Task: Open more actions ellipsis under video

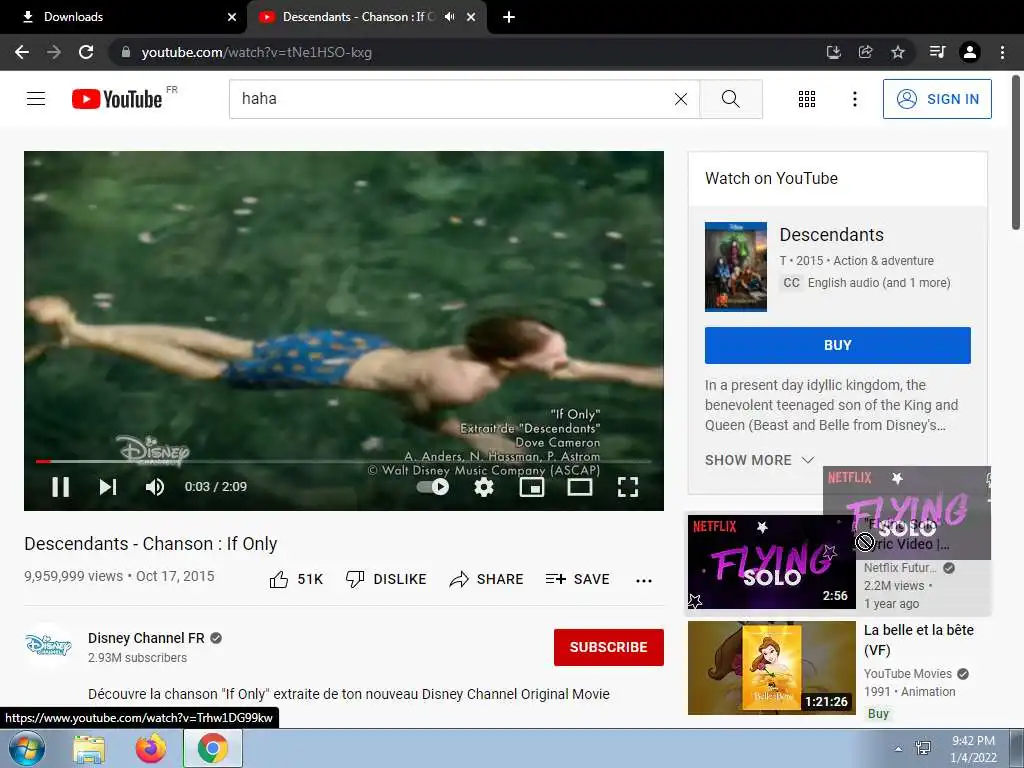Action: coord(644,581)
